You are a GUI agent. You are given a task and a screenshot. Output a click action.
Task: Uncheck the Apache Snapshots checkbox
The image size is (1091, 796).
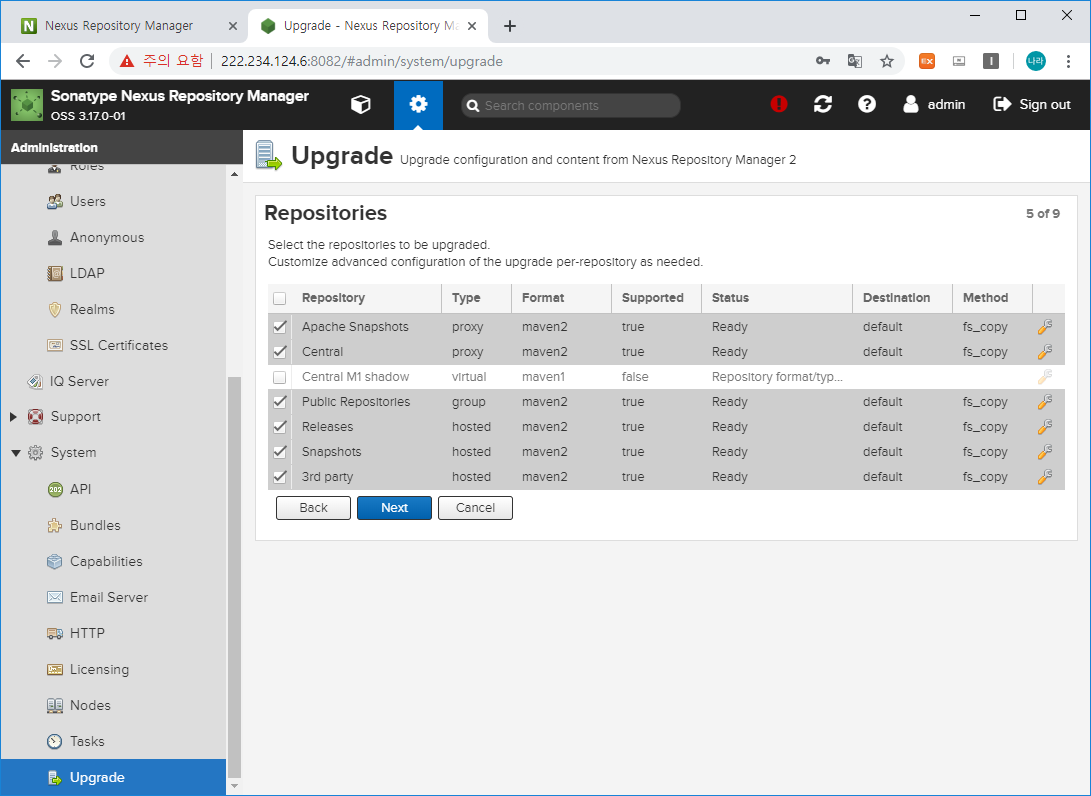pos(280,326)
